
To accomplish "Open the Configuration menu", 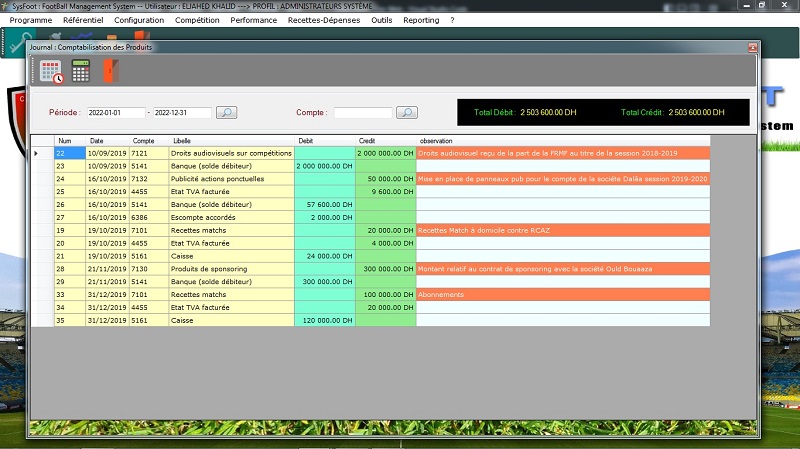I will tap(139, 20).
